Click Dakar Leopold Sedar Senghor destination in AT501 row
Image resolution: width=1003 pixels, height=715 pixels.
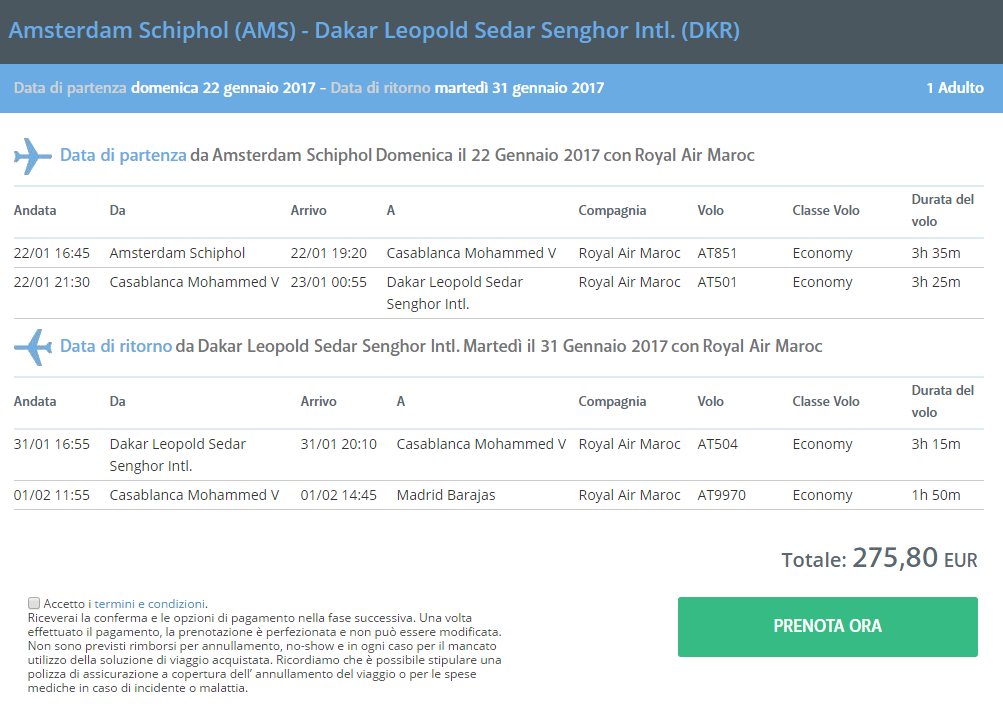tap(455, 293)
